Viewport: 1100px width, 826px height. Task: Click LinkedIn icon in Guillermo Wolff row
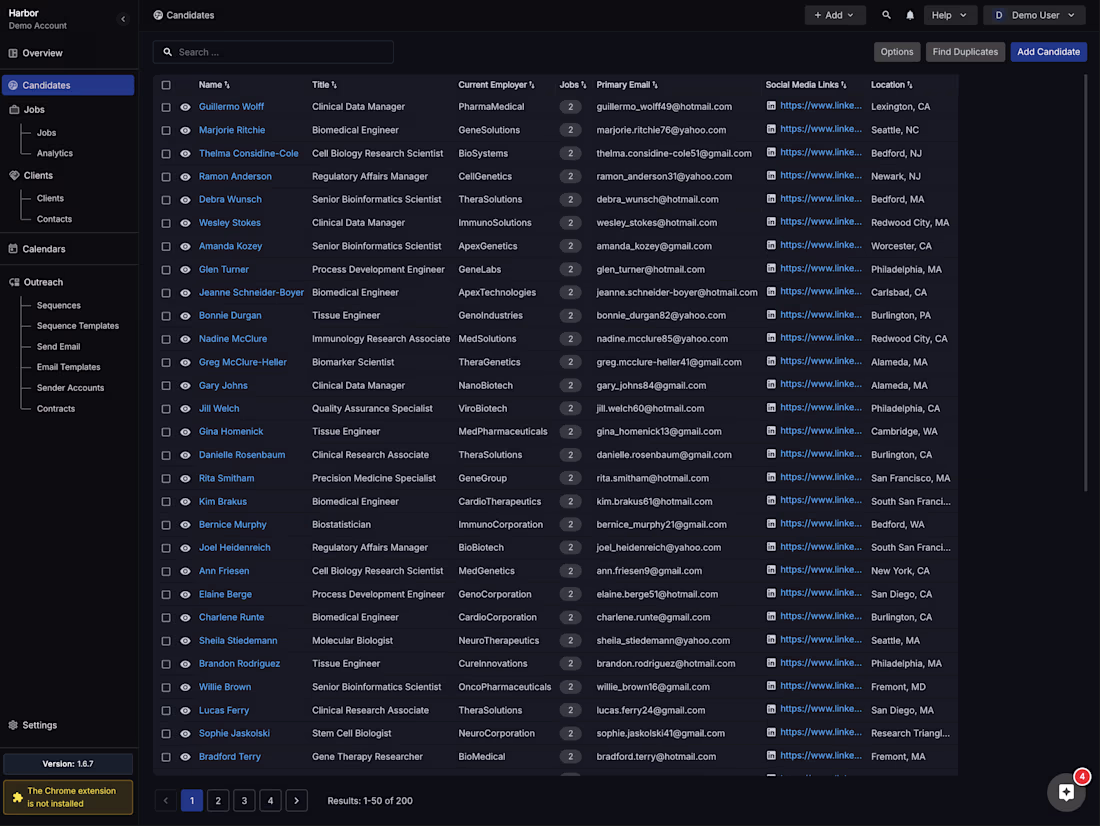point(771,106)
